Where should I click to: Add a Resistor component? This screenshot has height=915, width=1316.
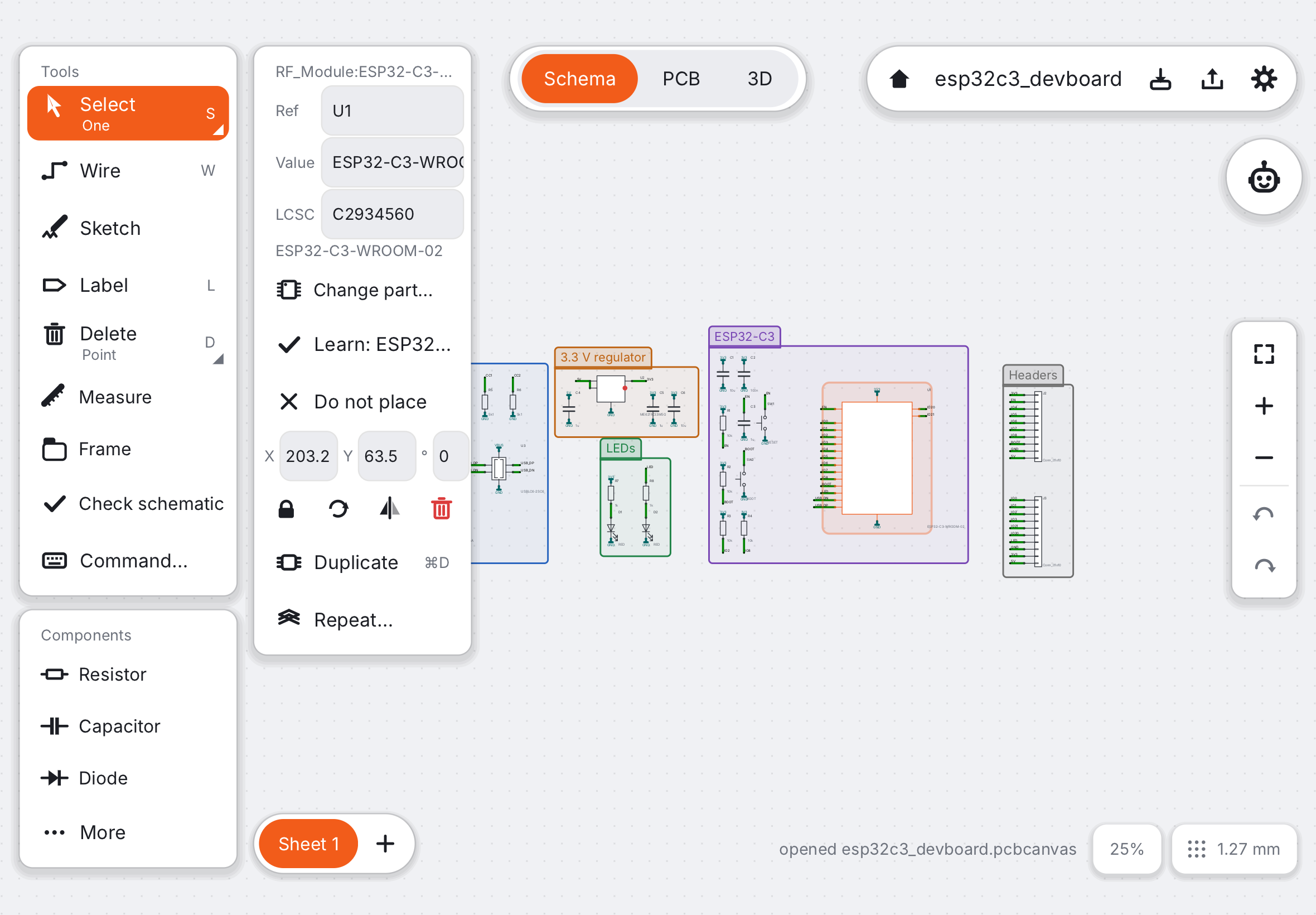pos(128,674)
